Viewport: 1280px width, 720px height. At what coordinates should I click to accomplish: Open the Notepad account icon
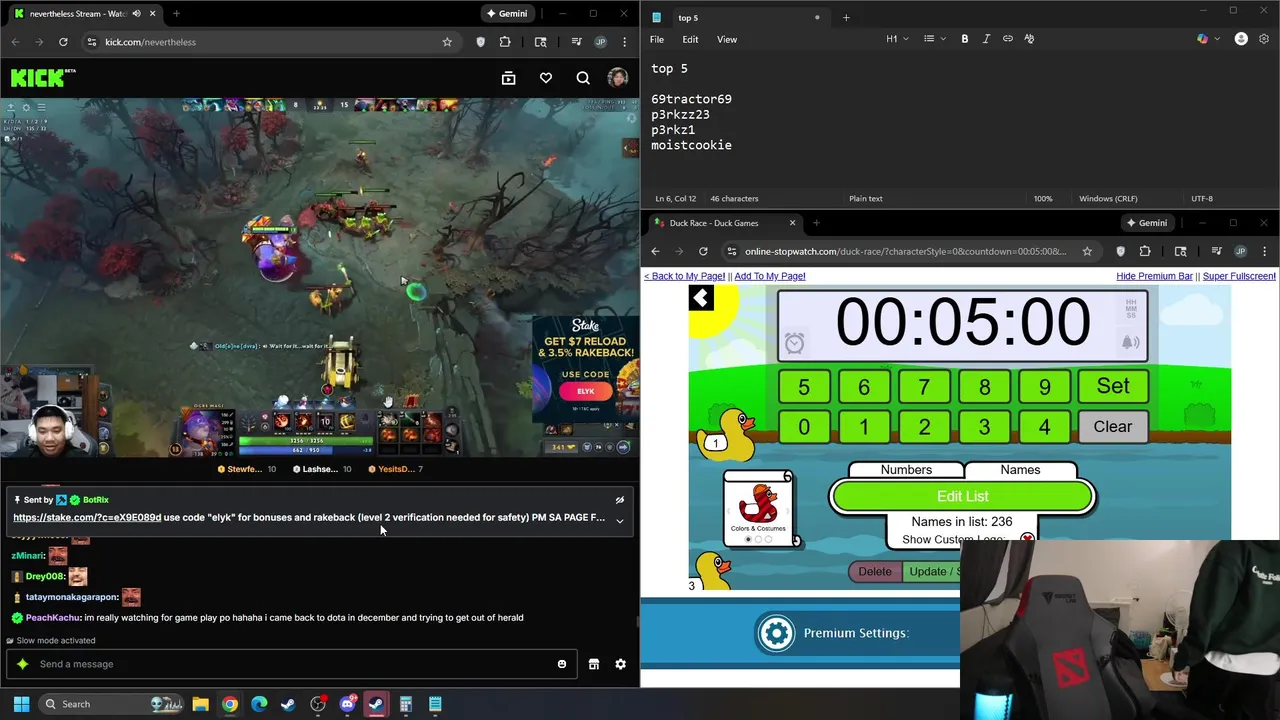[1241, 39]
